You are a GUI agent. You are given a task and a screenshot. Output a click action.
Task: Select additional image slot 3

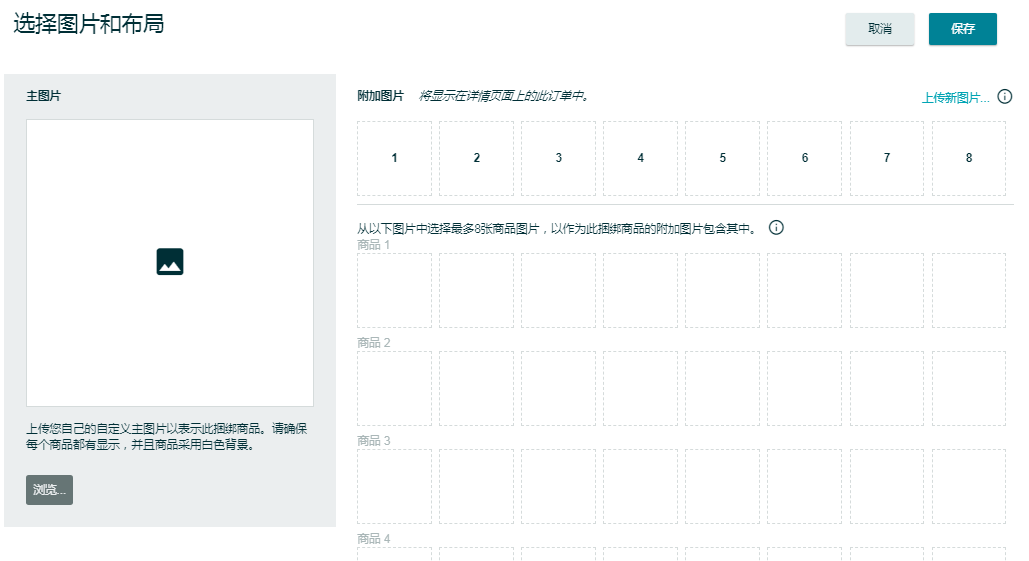(558, 158)
